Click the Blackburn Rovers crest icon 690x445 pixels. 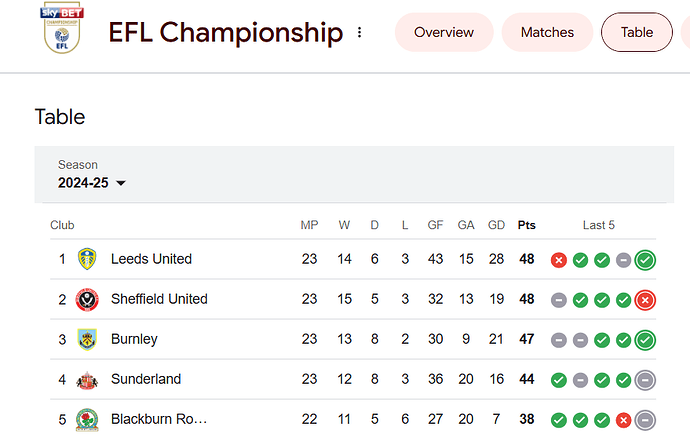[87, 420]
